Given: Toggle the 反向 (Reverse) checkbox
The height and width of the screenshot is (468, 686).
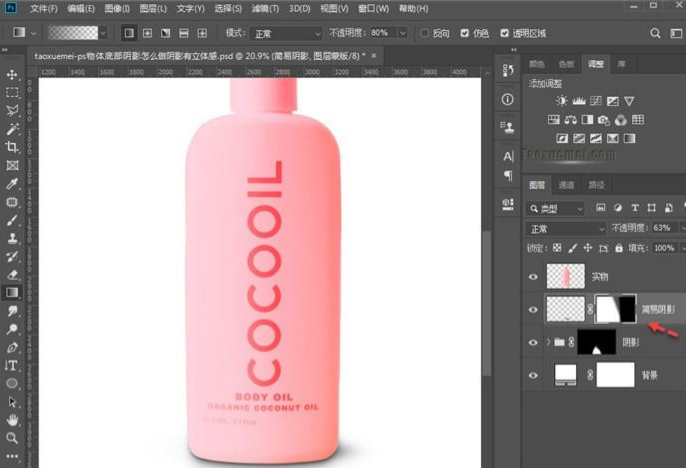Looking at the screenshot, I should pyautogui.click(x=424, y=33).
